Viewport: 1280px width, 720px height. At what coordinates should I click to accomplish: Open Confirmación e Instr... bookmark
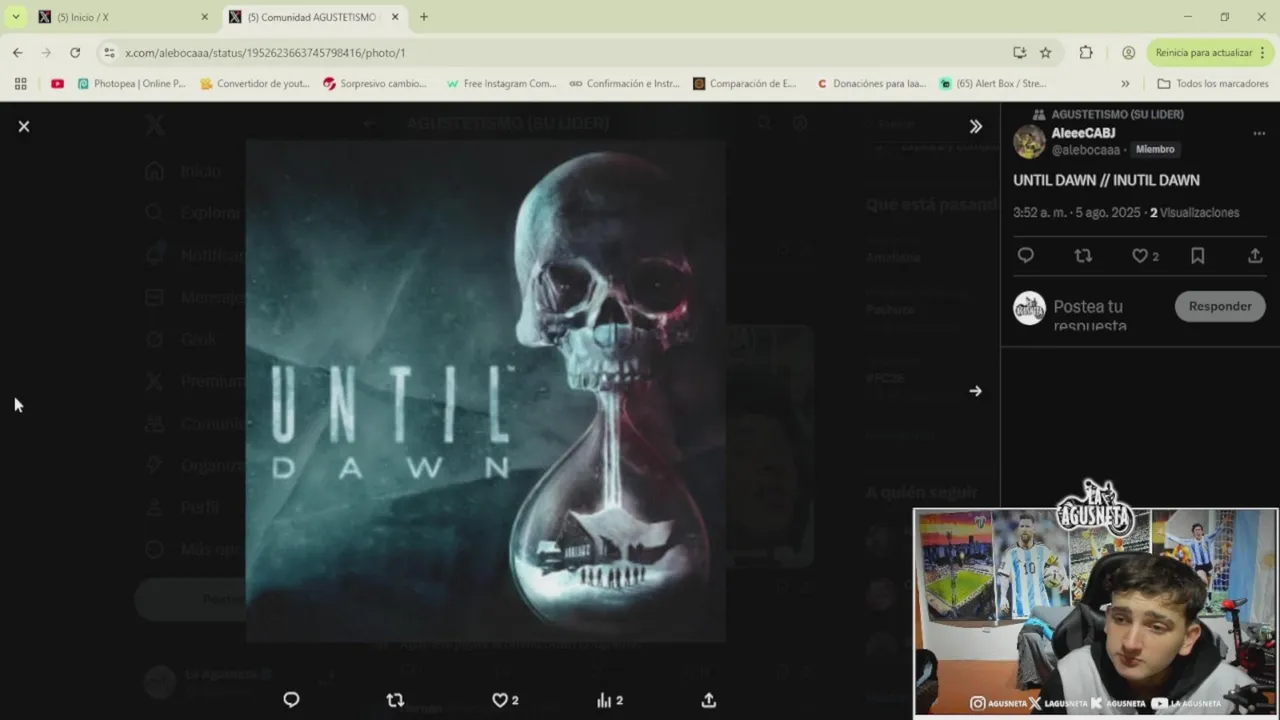tap(624, 84)
